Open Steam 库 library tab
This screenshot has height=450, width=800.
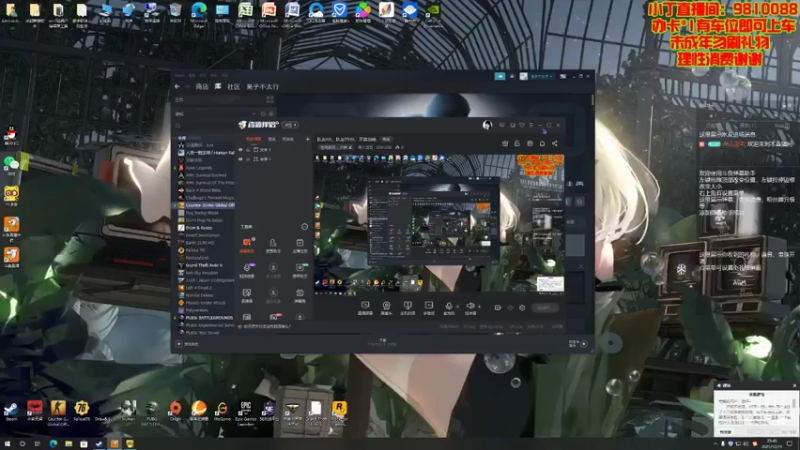218,87
